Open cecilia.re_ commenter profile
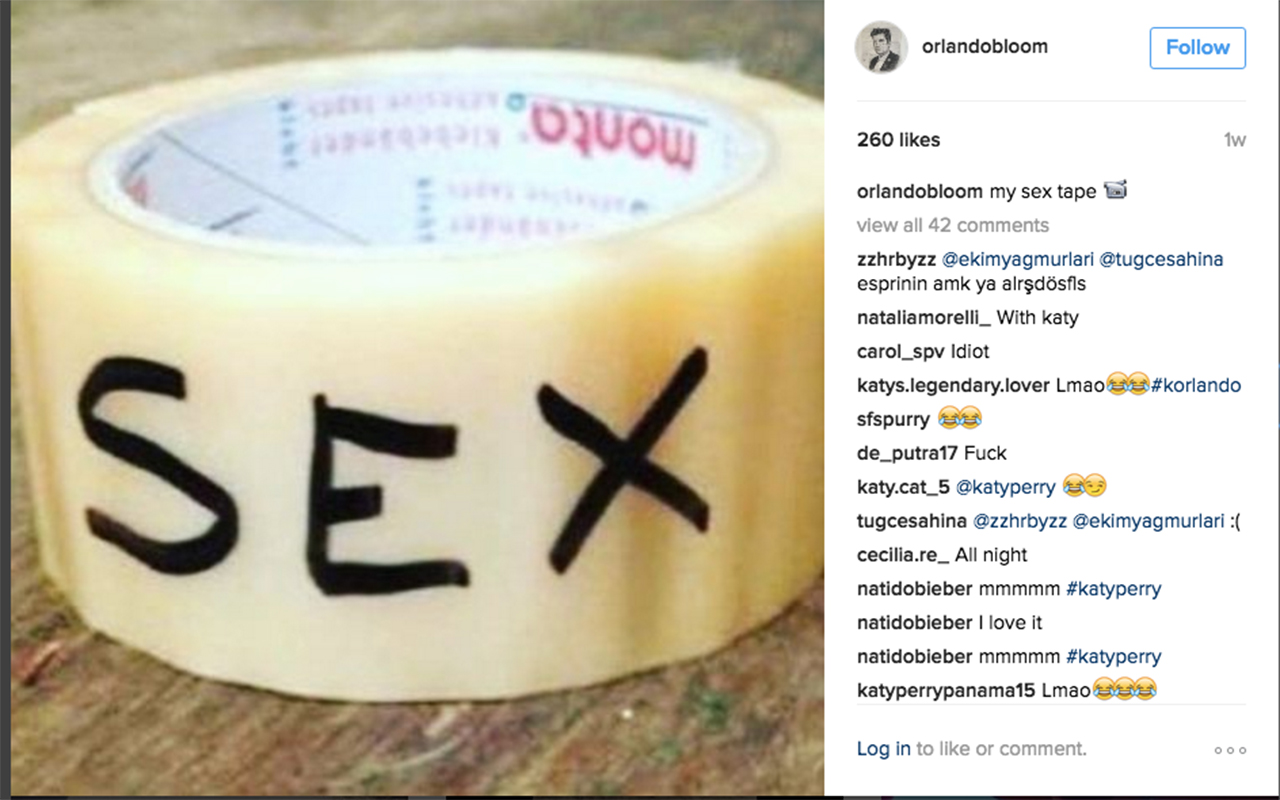 point(903,555)
